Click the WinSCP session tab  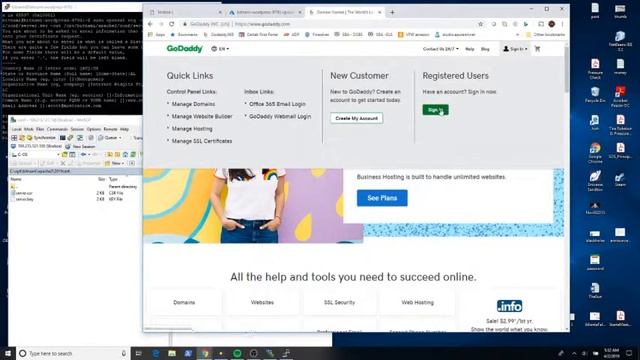pyautogui.click(x=36, y=146)
